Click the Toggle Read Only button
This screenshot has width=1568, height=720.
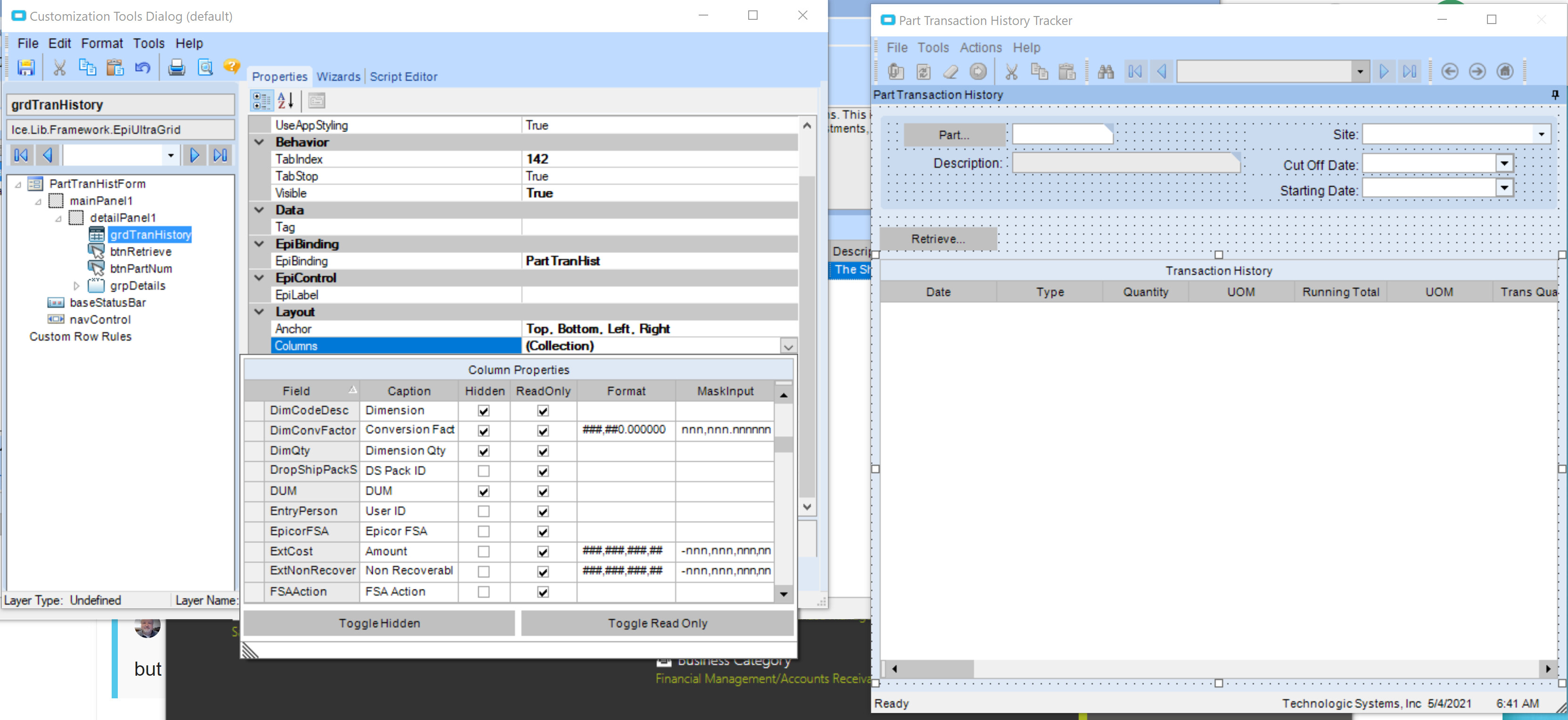click(x=657, y=623)
